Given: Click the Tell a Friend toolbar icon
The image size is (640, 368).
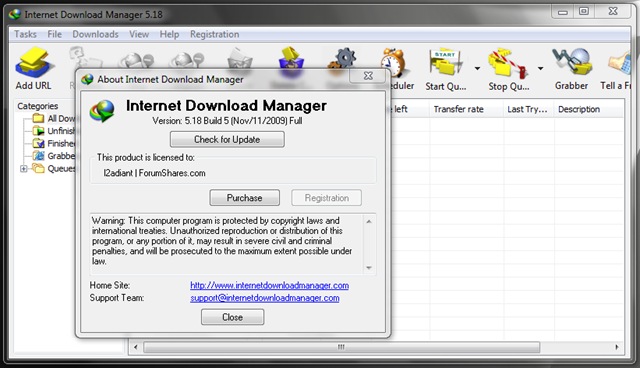Looking at the screenshot, I should pyautogui.click(x=621, y=63).
